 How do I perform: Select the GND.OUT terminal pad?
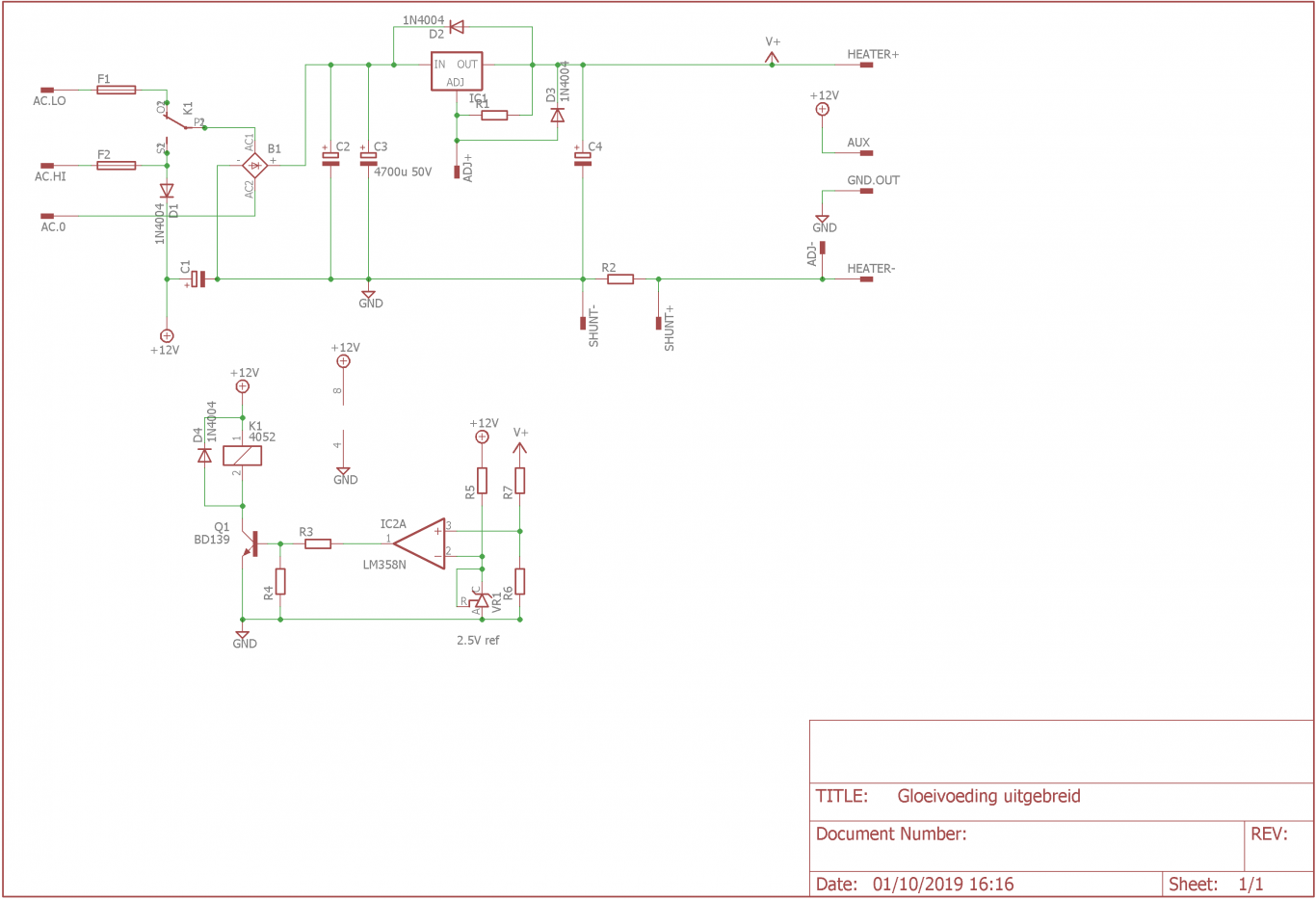[866, 191]
